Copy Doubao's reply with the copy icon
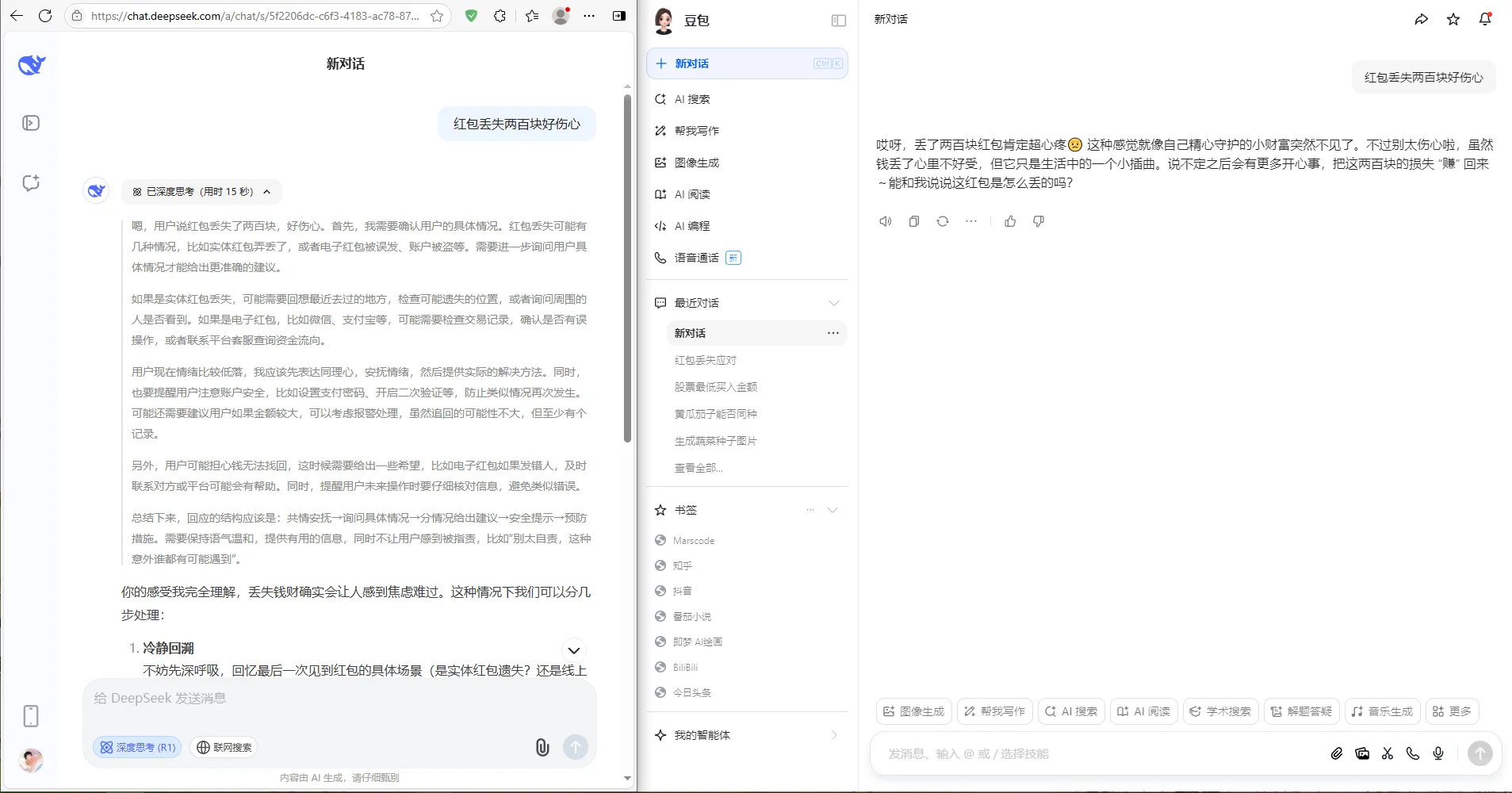 (913, 221)
